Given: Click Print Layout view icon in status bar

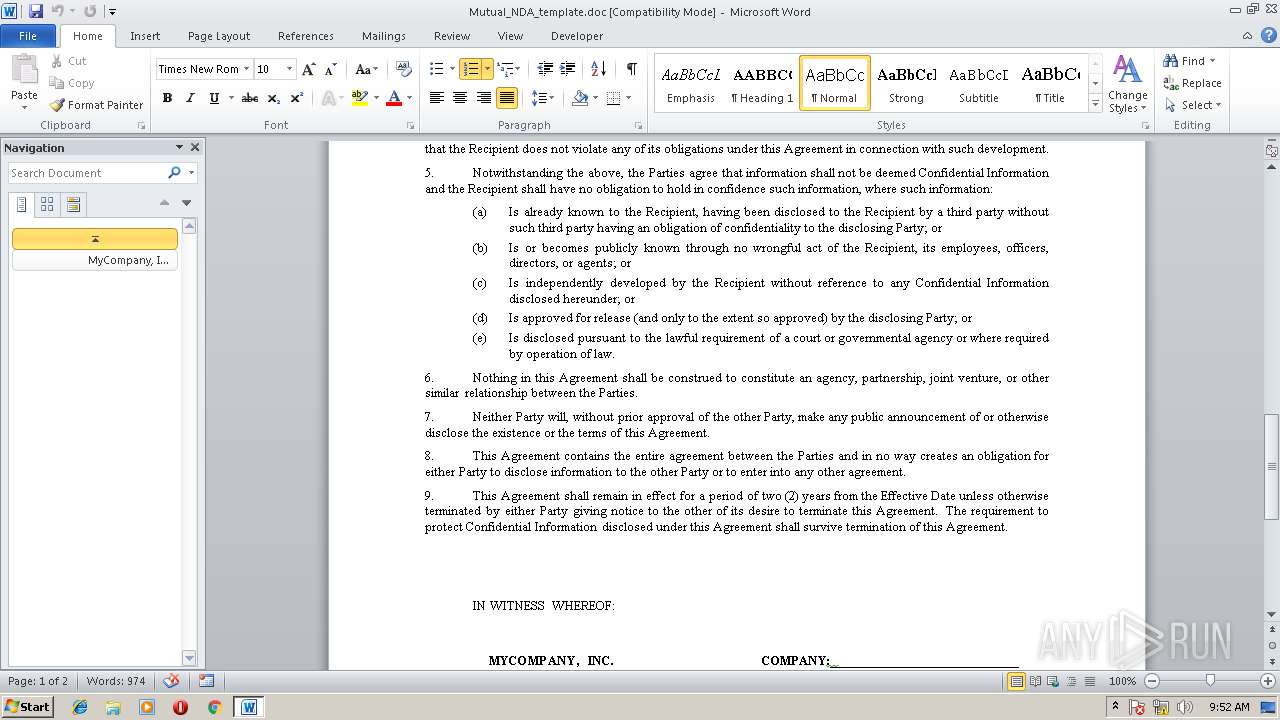Looking at the screenshot, I should pyautogui.click(x=1016, y=681).
